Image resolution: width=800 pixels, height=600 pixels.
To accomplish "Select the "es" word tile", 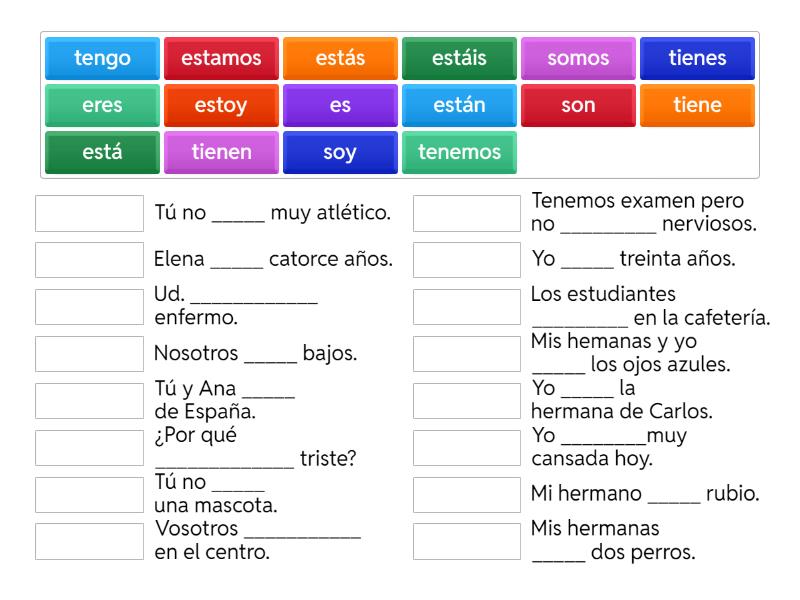I will (x=340, y=105).
